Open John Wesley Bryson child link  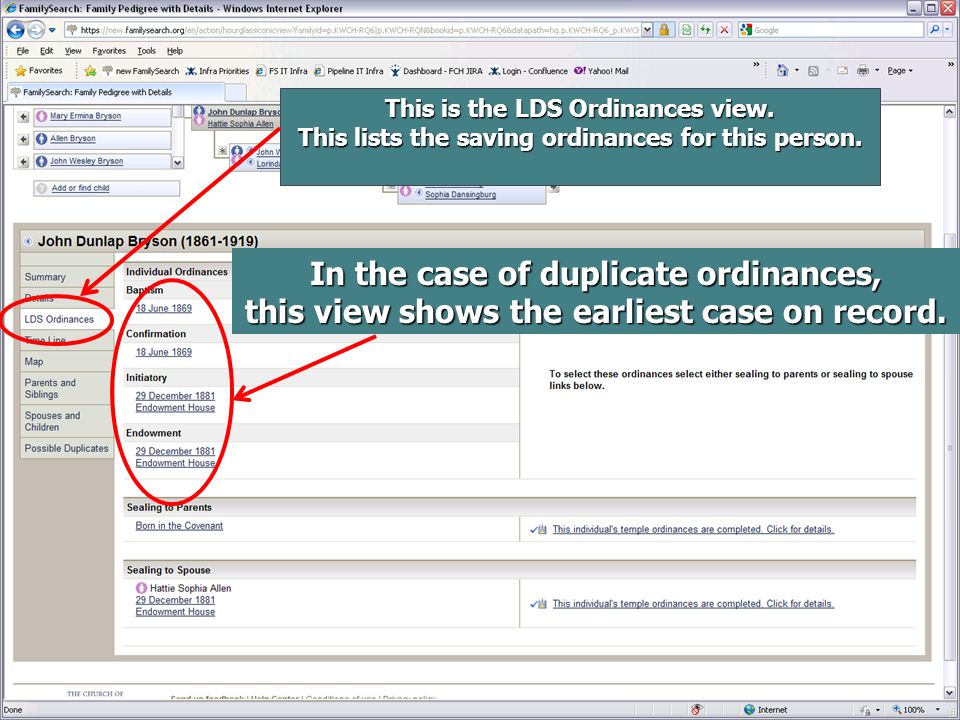coord(86,161)
